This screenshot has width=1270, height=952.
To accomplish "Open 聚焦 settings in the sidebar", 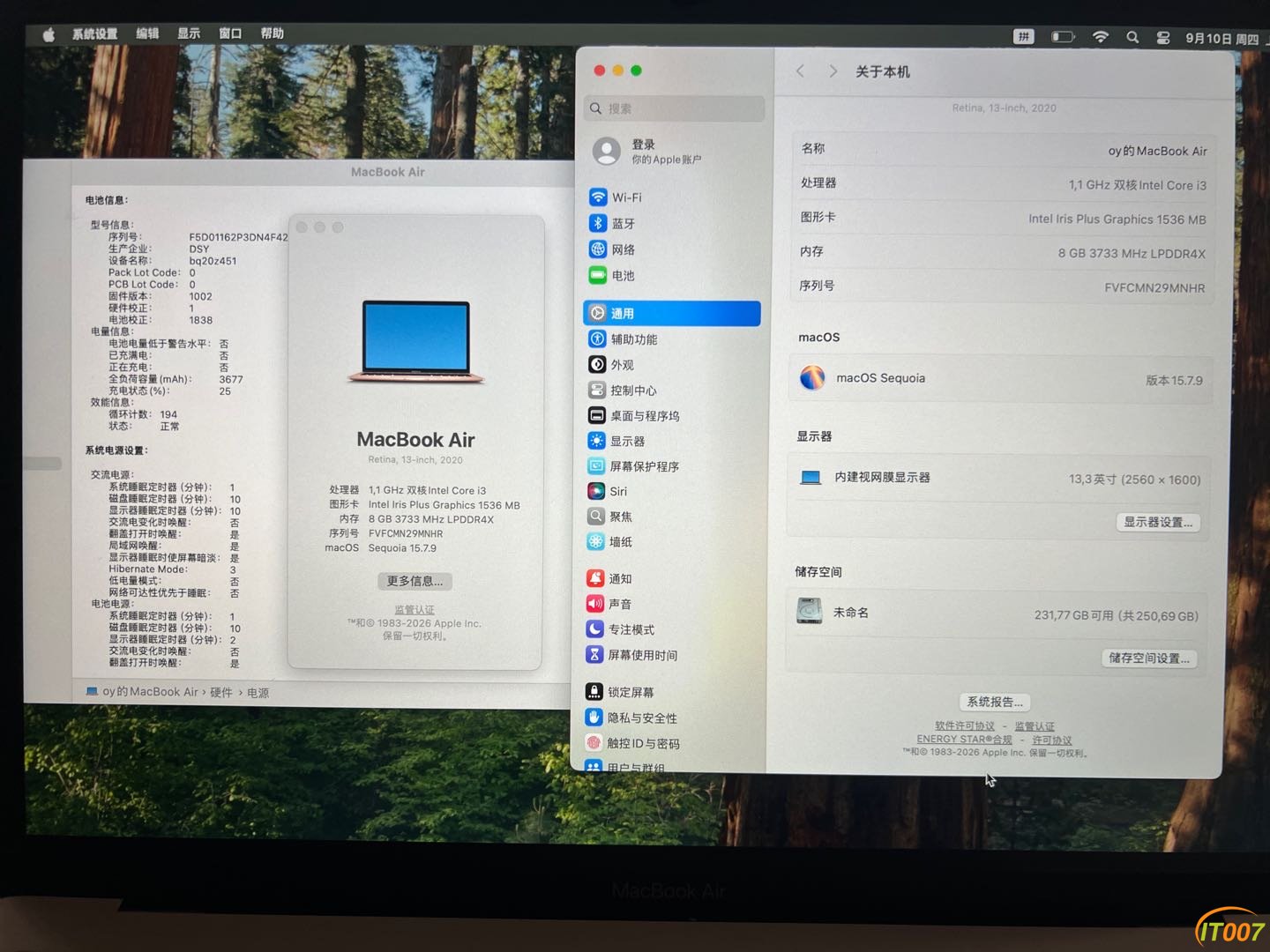I will pyautogui.click(x=672, y=517).
